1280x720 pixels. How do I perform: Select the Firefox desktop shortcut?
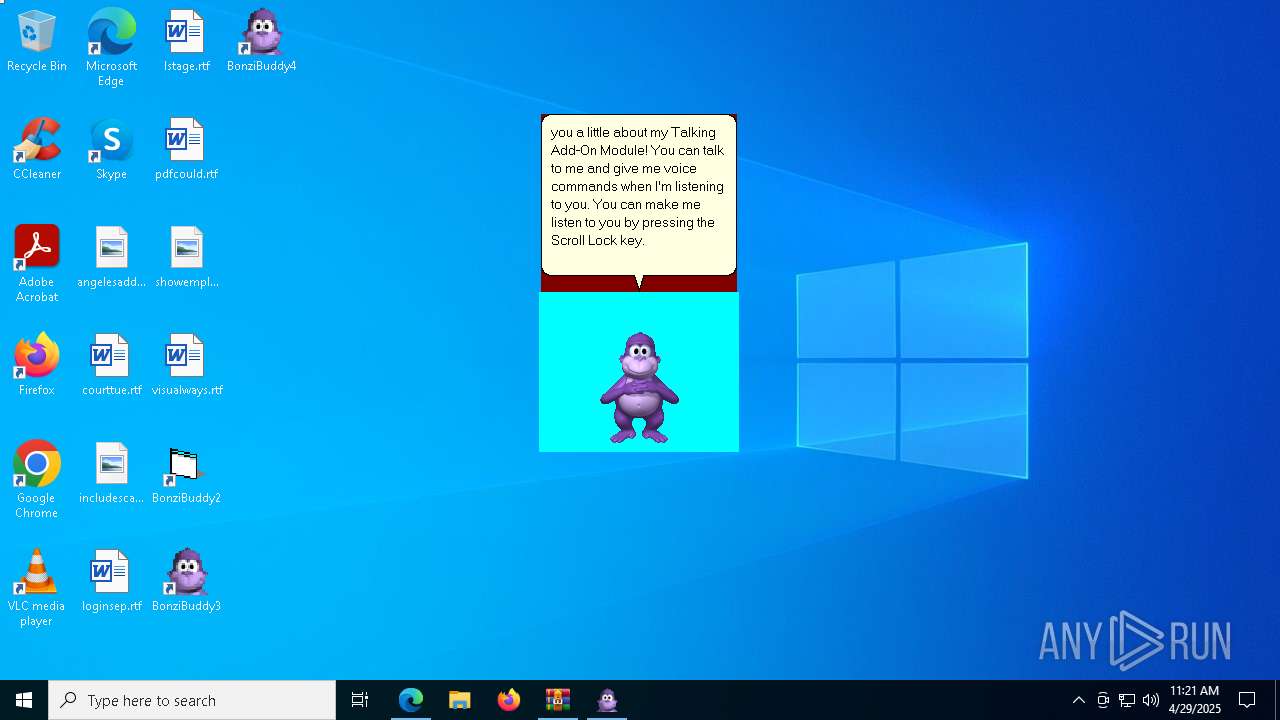(x=37, y=366)
